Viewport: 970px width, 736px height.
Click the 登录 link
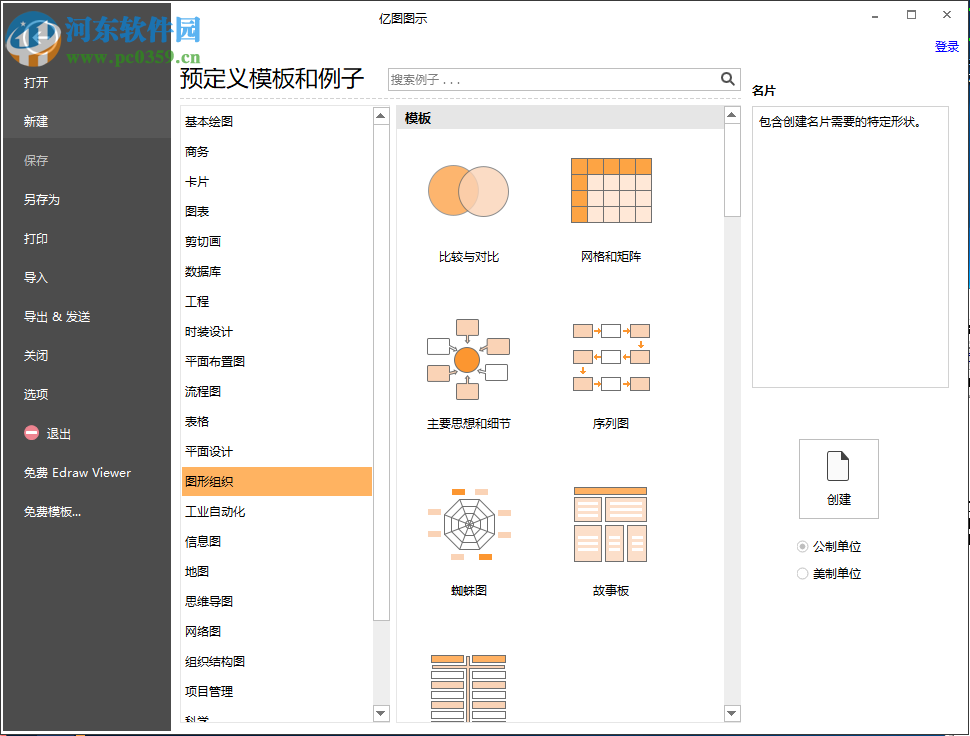[946, 45]
